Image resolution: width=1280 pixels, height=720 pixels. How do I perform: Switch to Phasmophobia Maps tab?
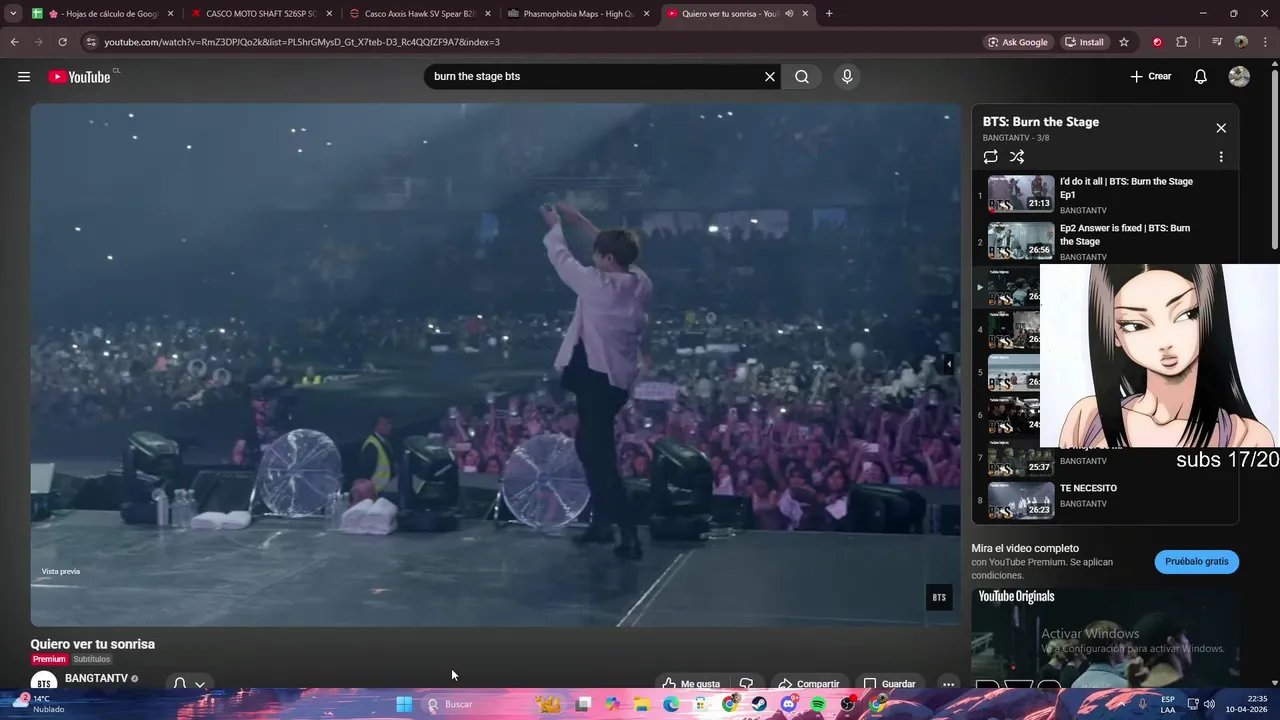(x=578, y=14)
